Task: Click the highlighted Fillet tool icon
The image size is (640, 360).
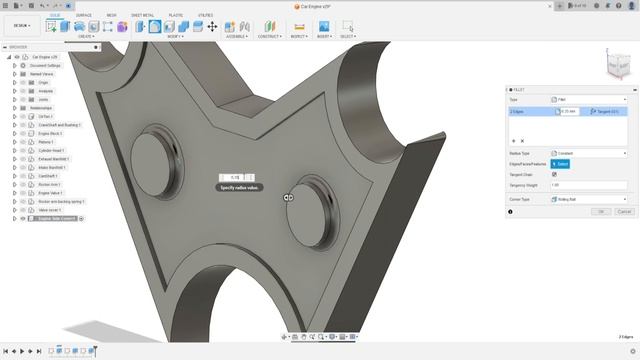Action: (155, 27)
